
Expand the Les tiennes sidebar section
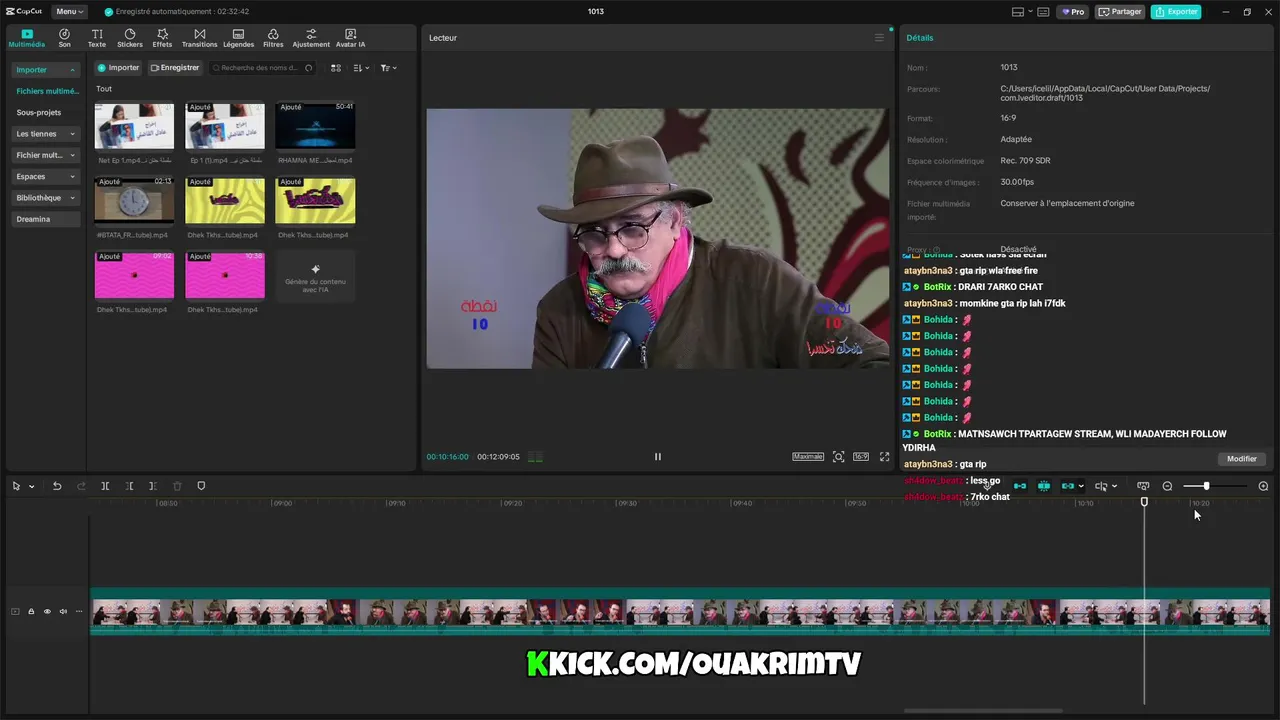(x=46, y=134)
